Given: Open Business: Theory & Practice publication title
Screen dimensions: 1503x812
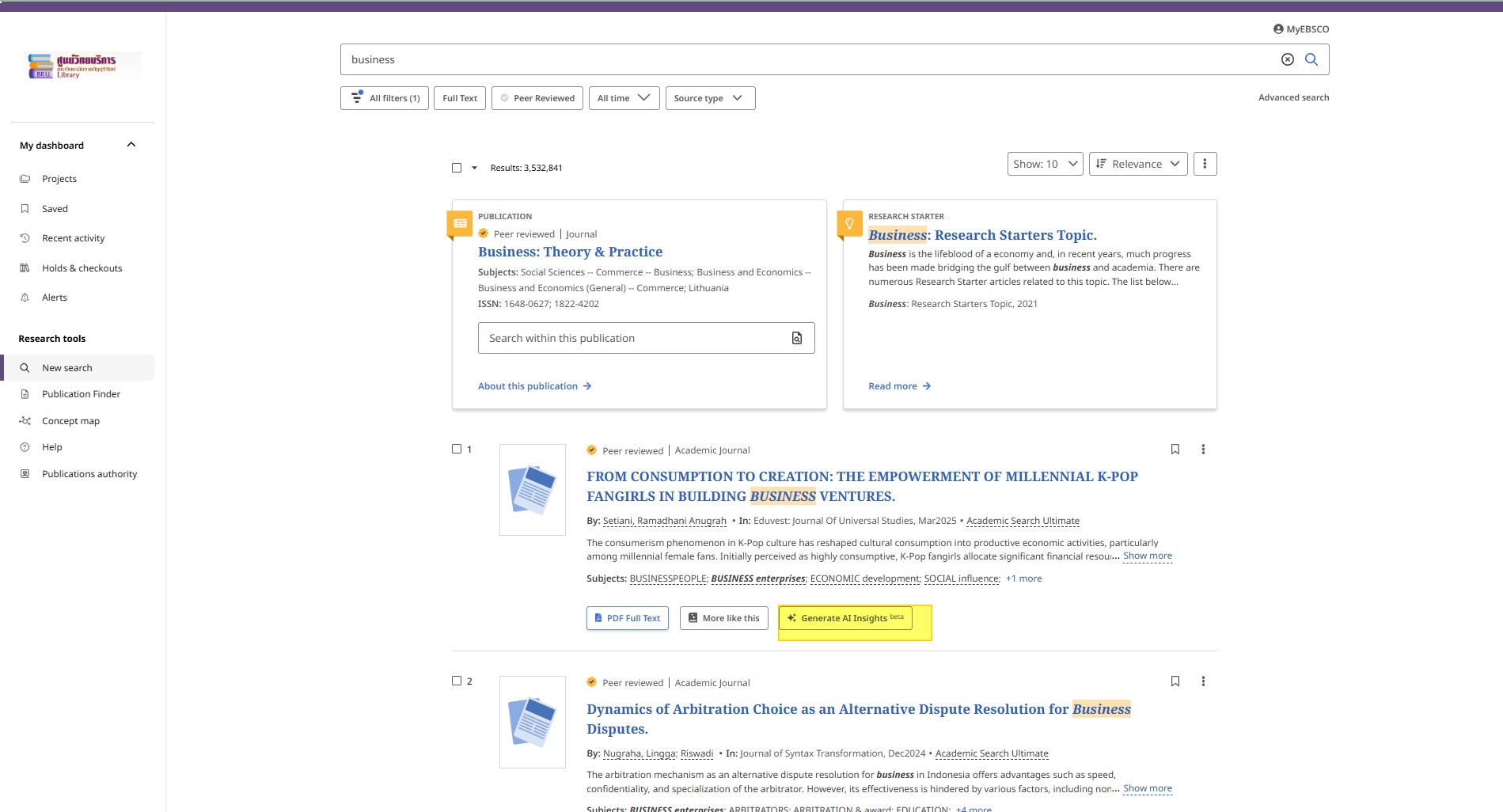Looking at the screenshot, I should 570,252.
